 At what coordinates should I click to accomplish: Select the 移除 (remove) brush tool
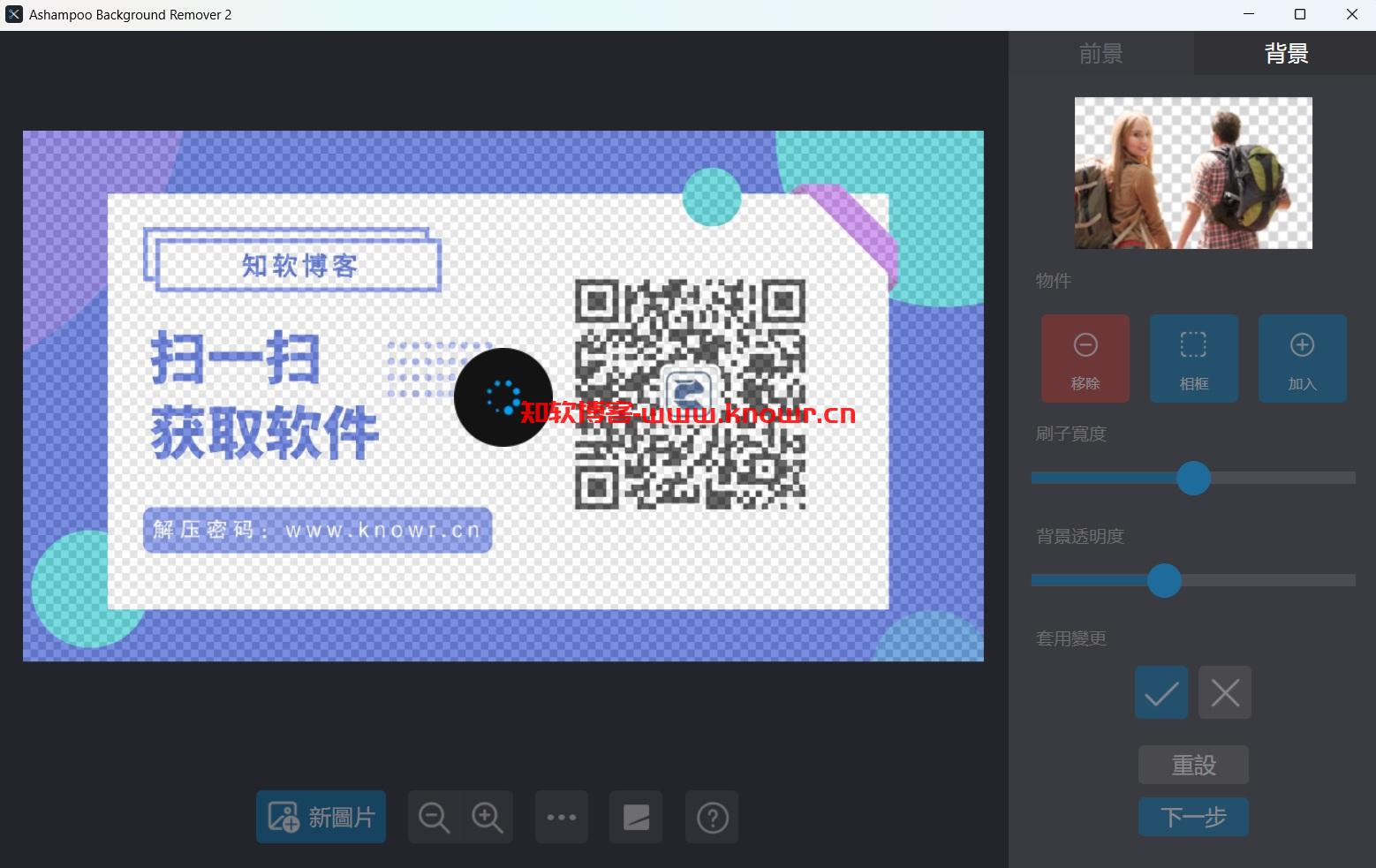coord(1085,359)
